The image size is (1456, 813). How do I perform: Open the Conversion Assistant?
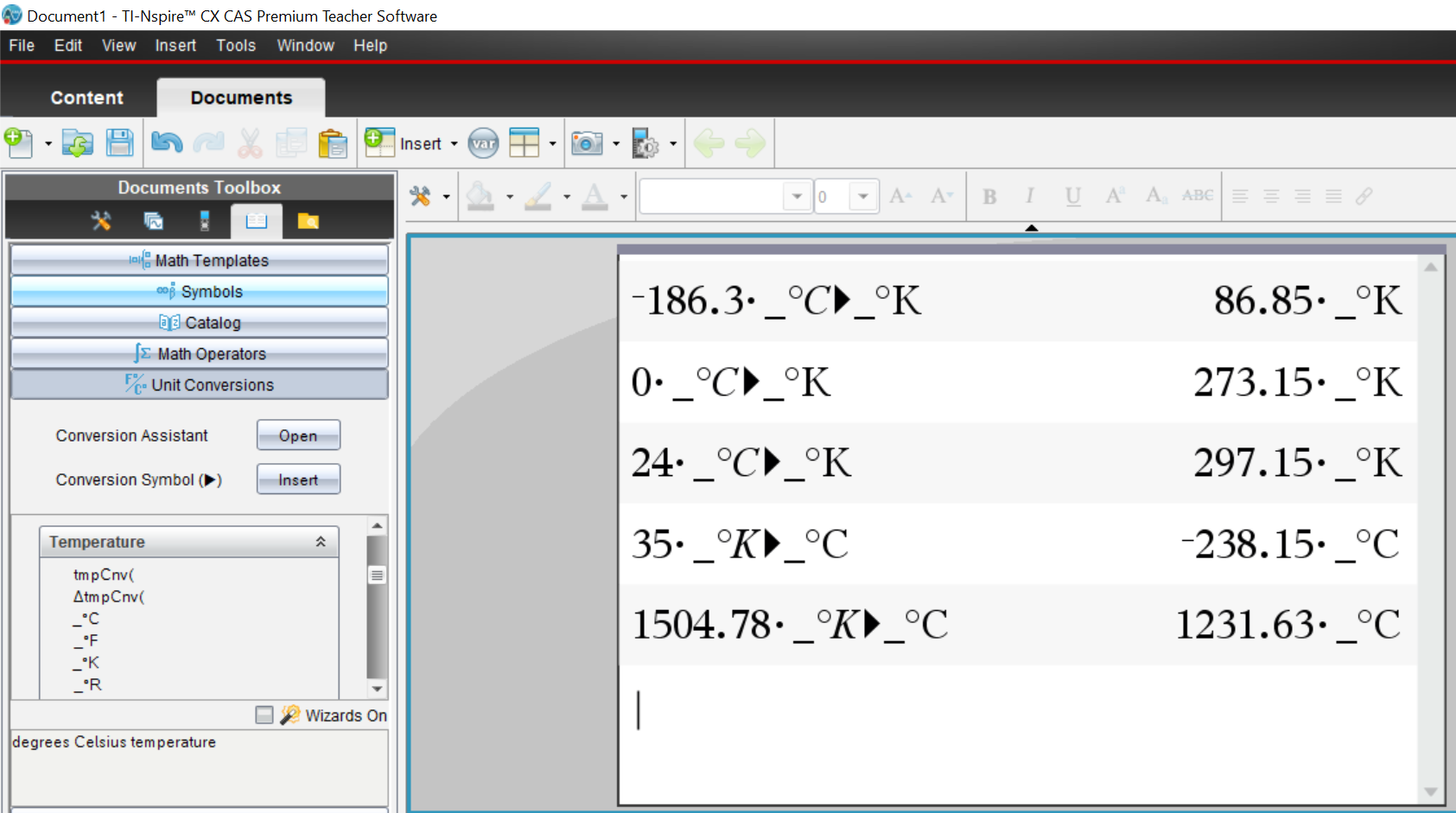(298, 435)
